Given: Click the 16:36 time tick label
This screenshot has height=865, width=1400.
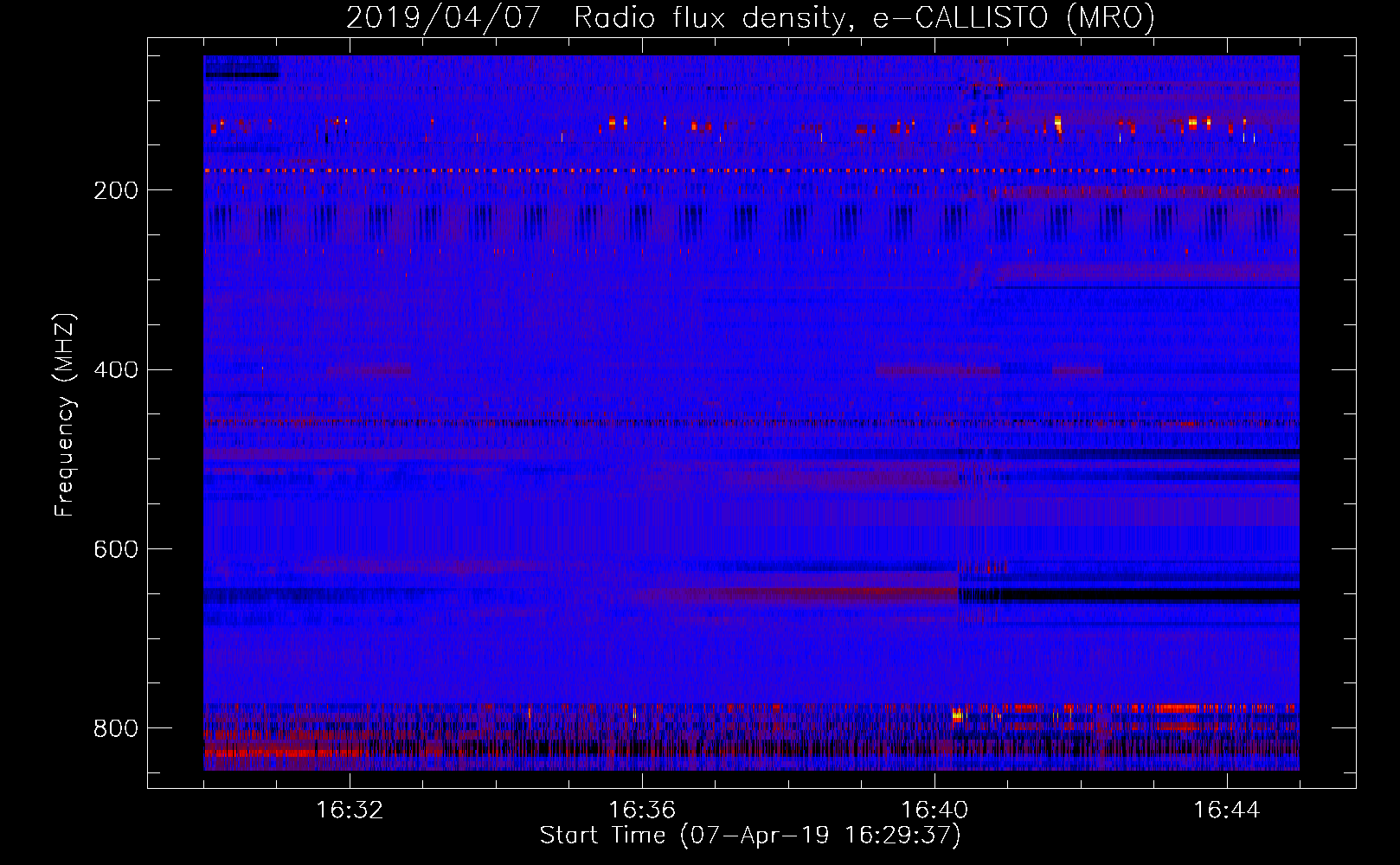Looking at the screenshot, I should (x=642, y=811).
